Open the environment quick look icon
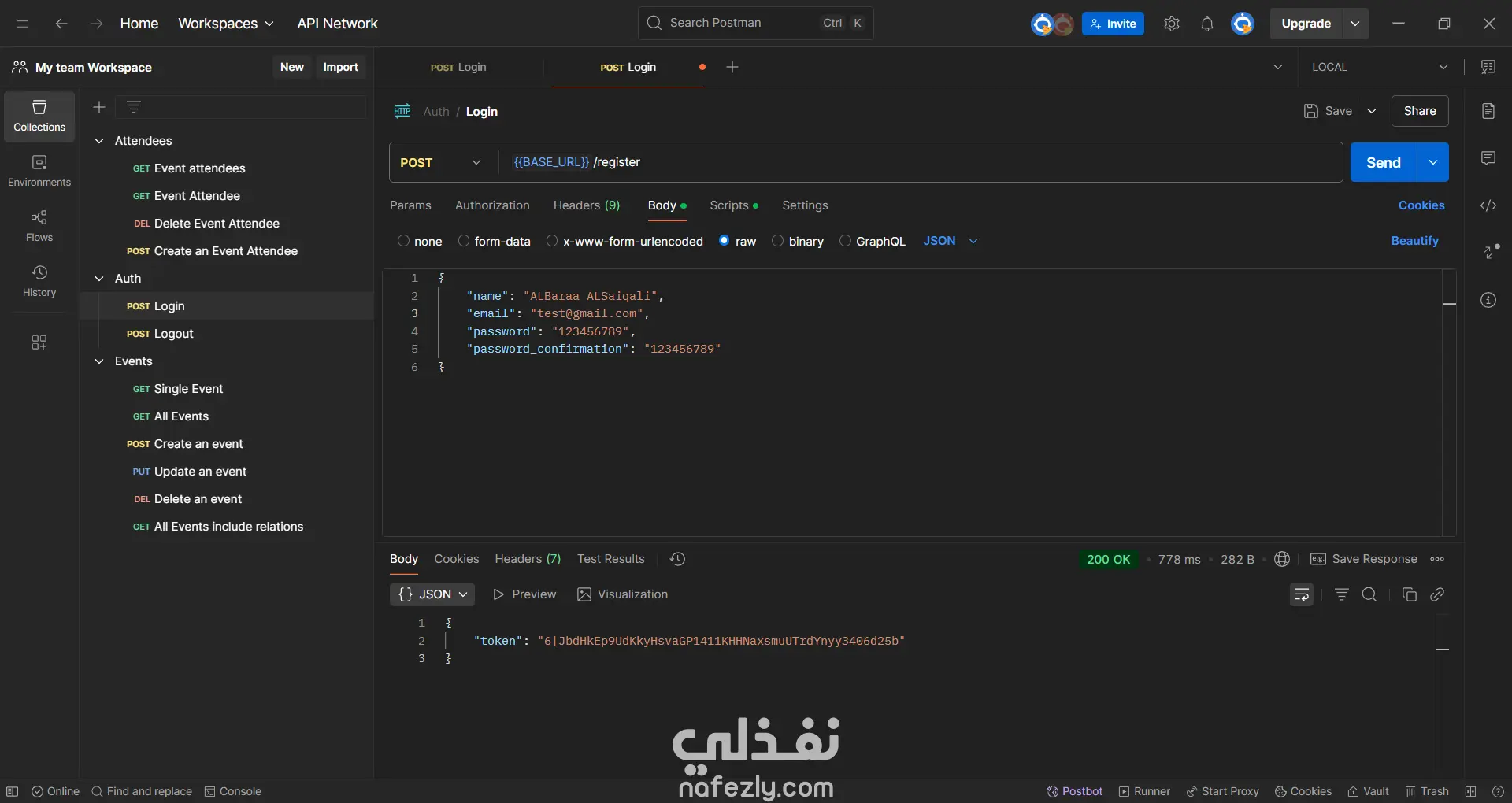Image resolution: width=1512 pixels, height=803 pixels. 1488,67
